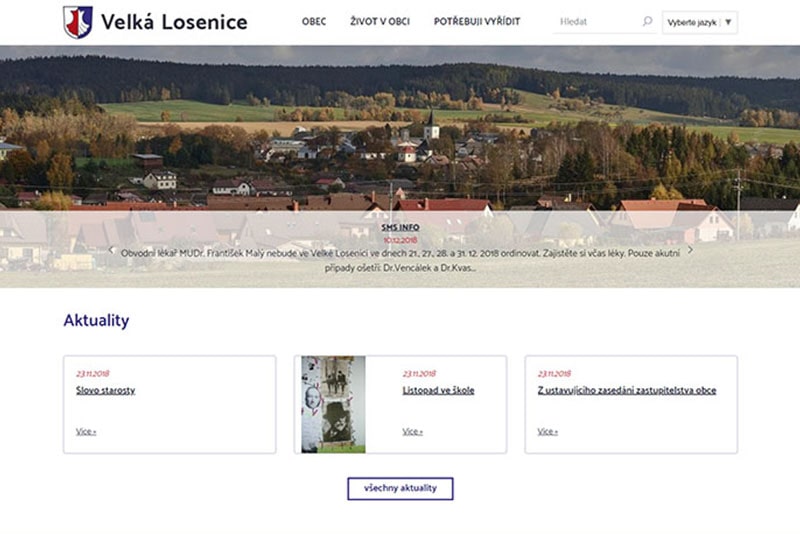Click the Velká Losenice coat of arms logo

click(x=78, y=22)
